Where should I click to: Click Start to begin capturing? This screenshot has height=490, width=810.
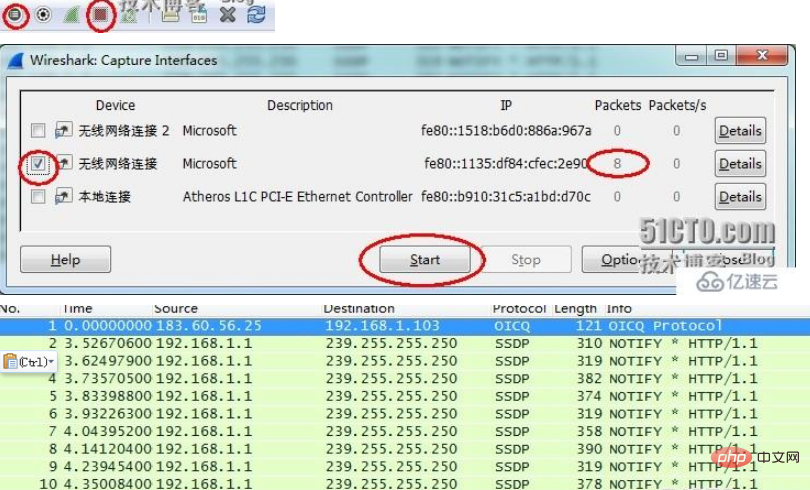(x=425, y=259)
